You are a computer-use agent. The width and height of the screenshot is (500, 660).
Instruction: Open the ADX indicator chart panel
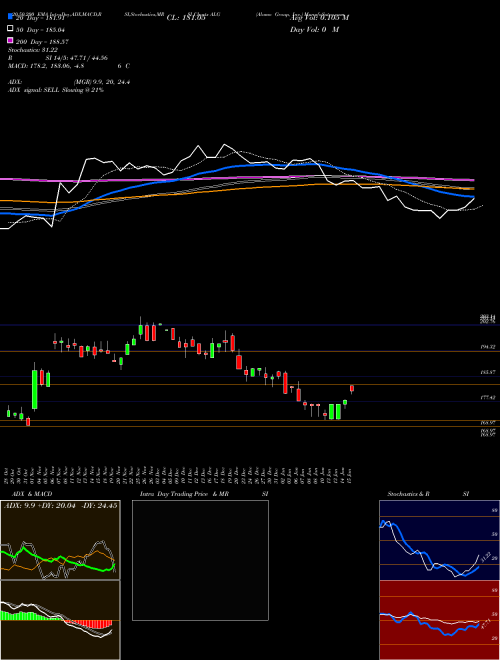(60, 540)
